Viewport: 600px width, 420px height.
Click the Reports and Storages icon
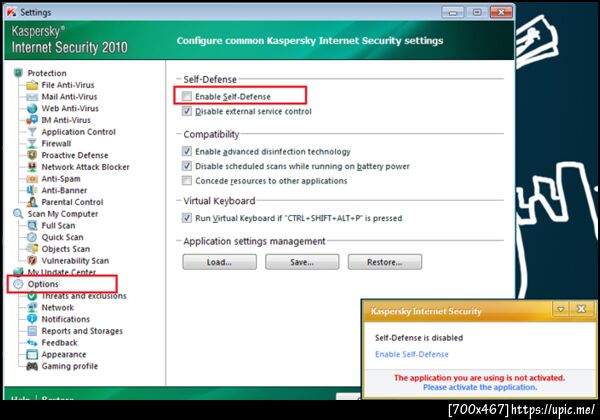click(32, 331)
